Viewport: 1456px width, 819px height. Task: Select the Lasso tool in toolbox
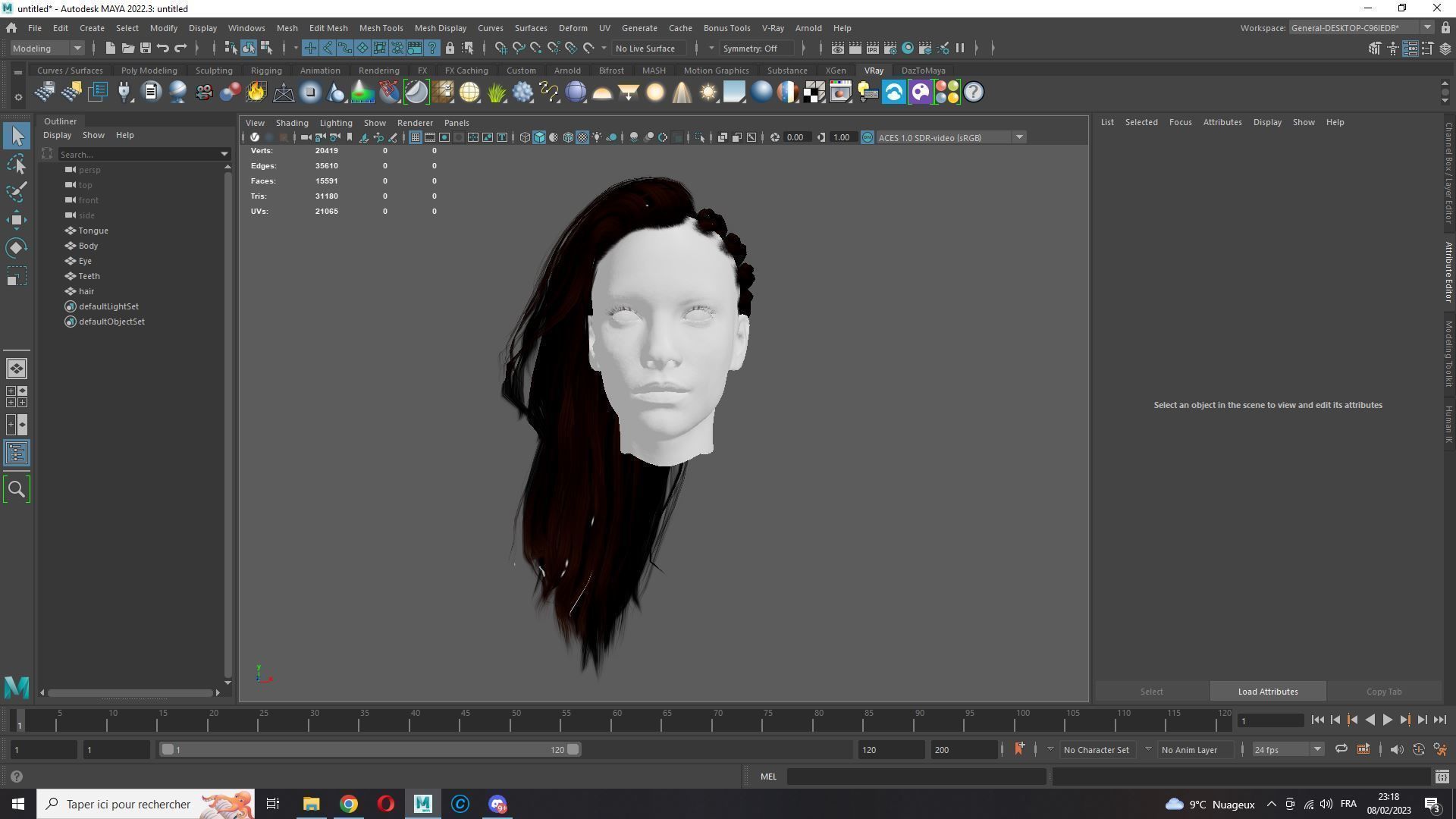pyautogui.click(x=17, y=164)
